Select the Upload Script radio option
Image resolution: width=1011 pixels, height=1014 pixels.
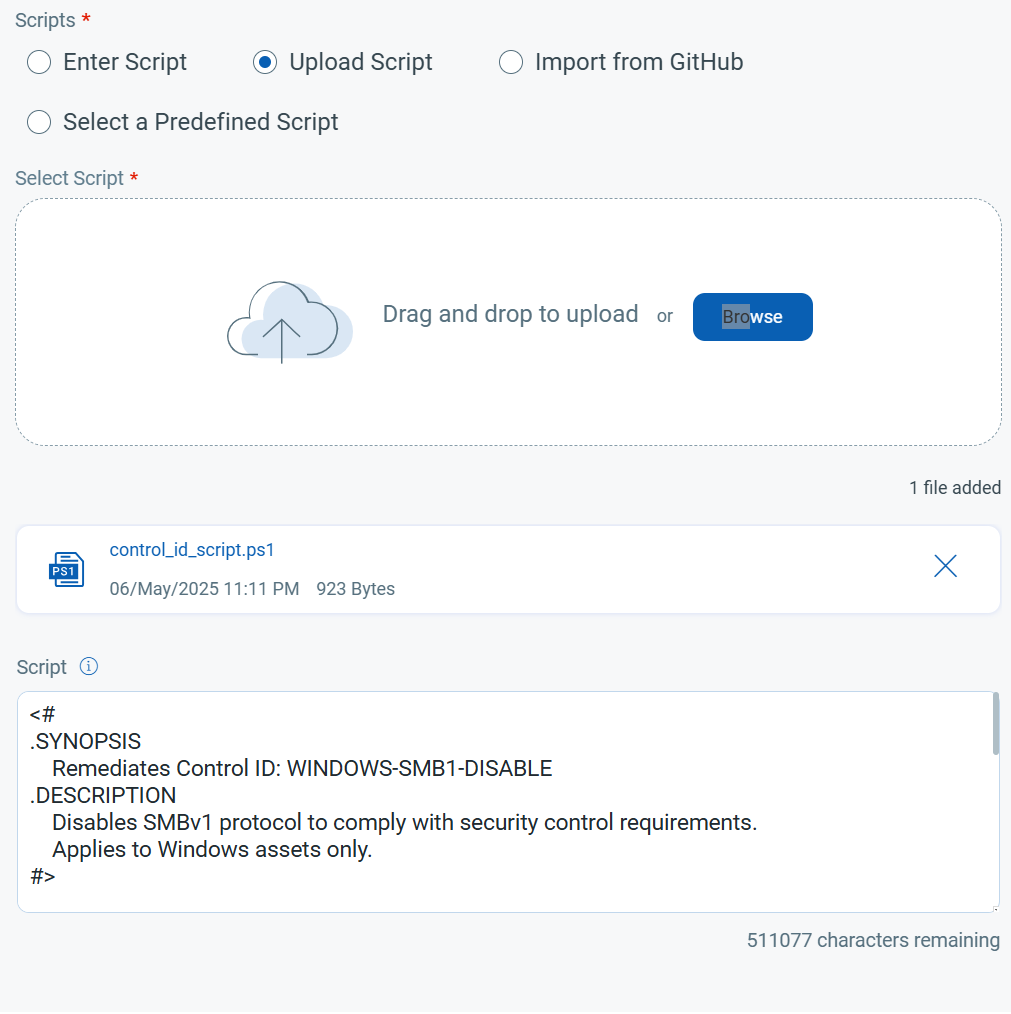[x=265, y=63]
